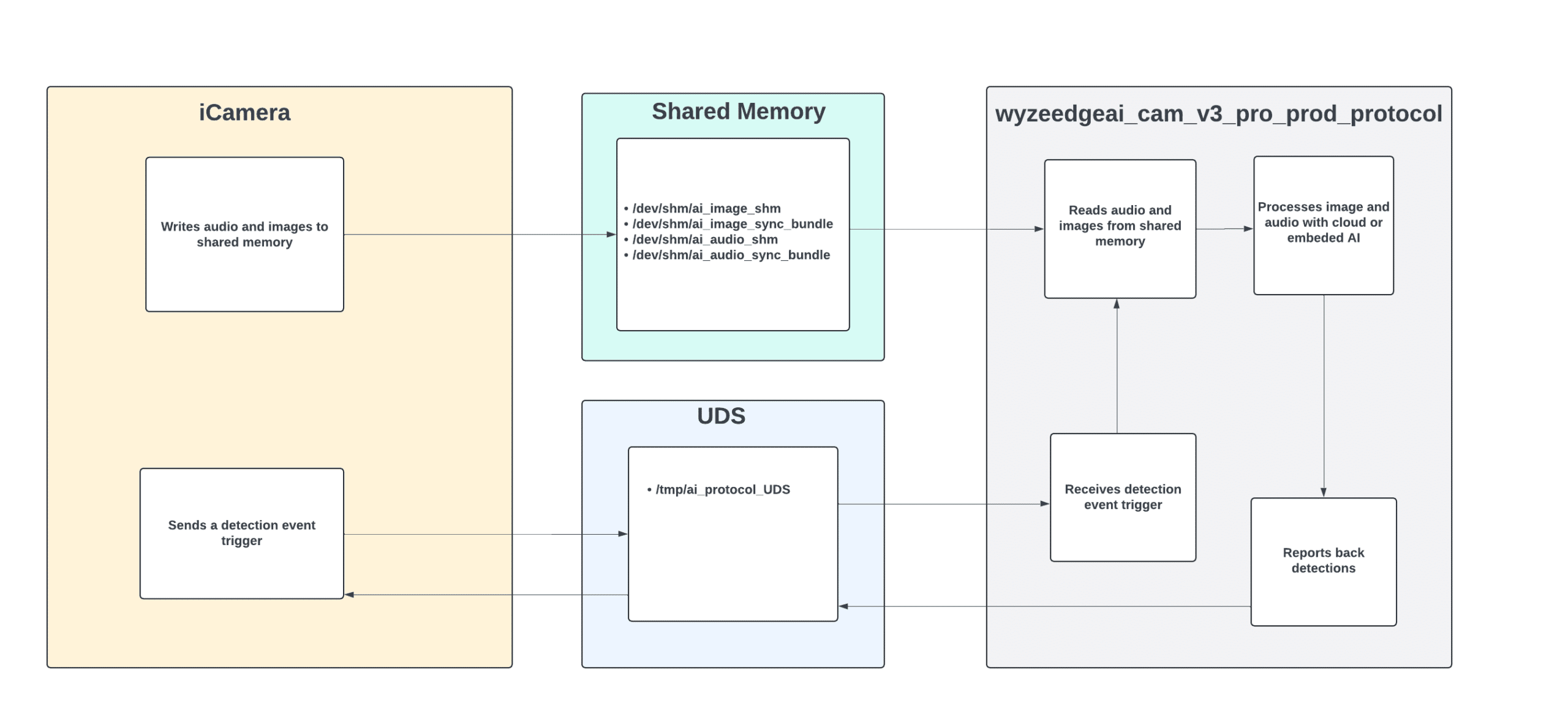Click the /tmp/ai_protocol_UDS entry
This screenshot has height=727, width=1568.
tap(722, 489)
